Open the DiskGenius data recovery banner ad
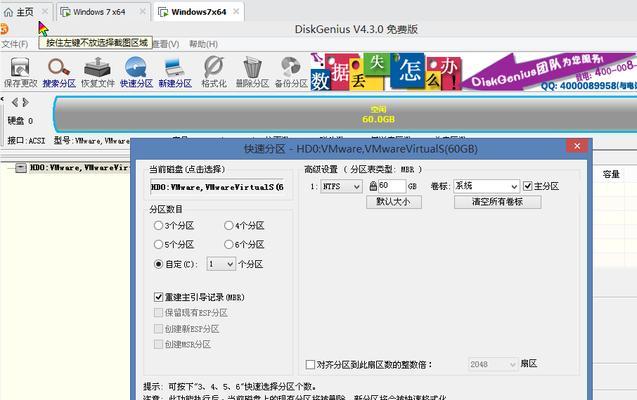 click(473, 72)
